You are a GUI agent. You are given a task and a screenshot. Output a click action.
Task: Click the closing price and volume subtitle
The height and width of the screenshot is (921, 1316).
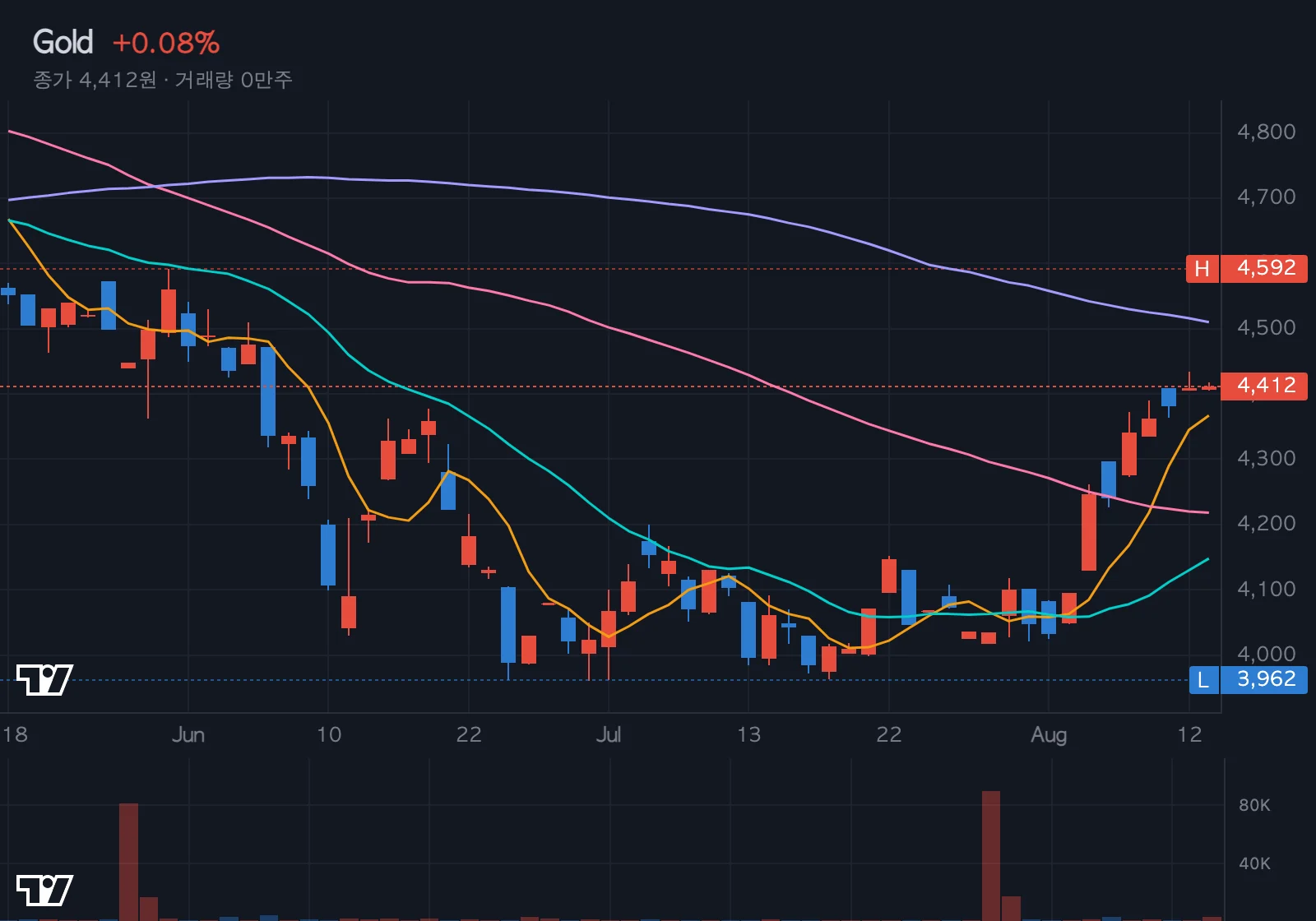163,80
